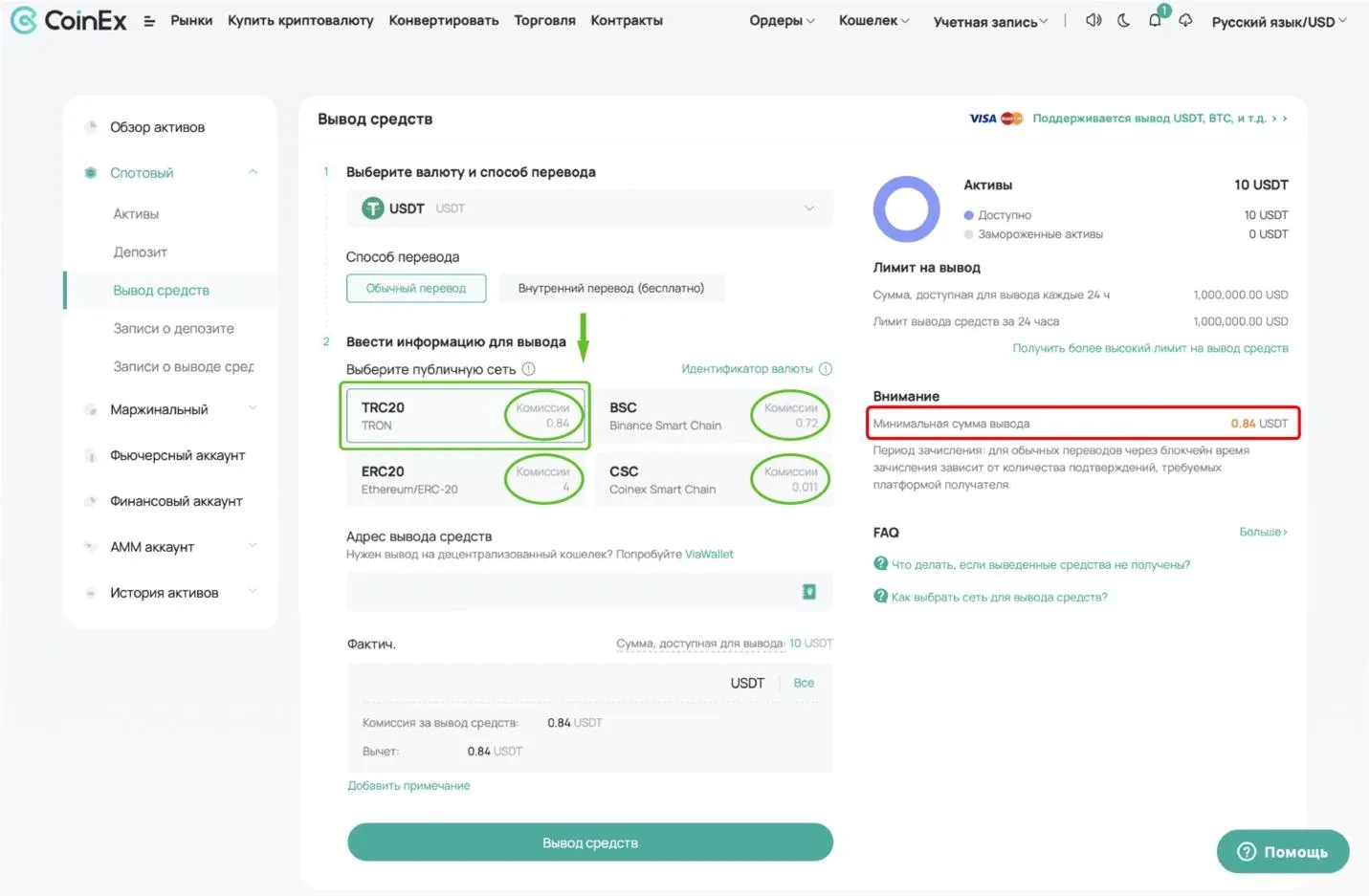
Task: Click the green Вывод средств submit button
Action: [589, 842]
